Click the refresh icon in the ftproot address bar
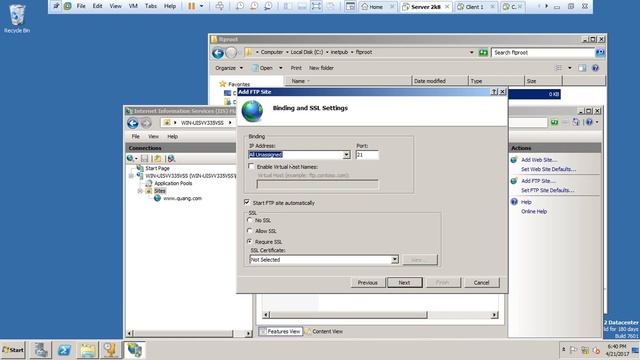 (x=483, y=52)
